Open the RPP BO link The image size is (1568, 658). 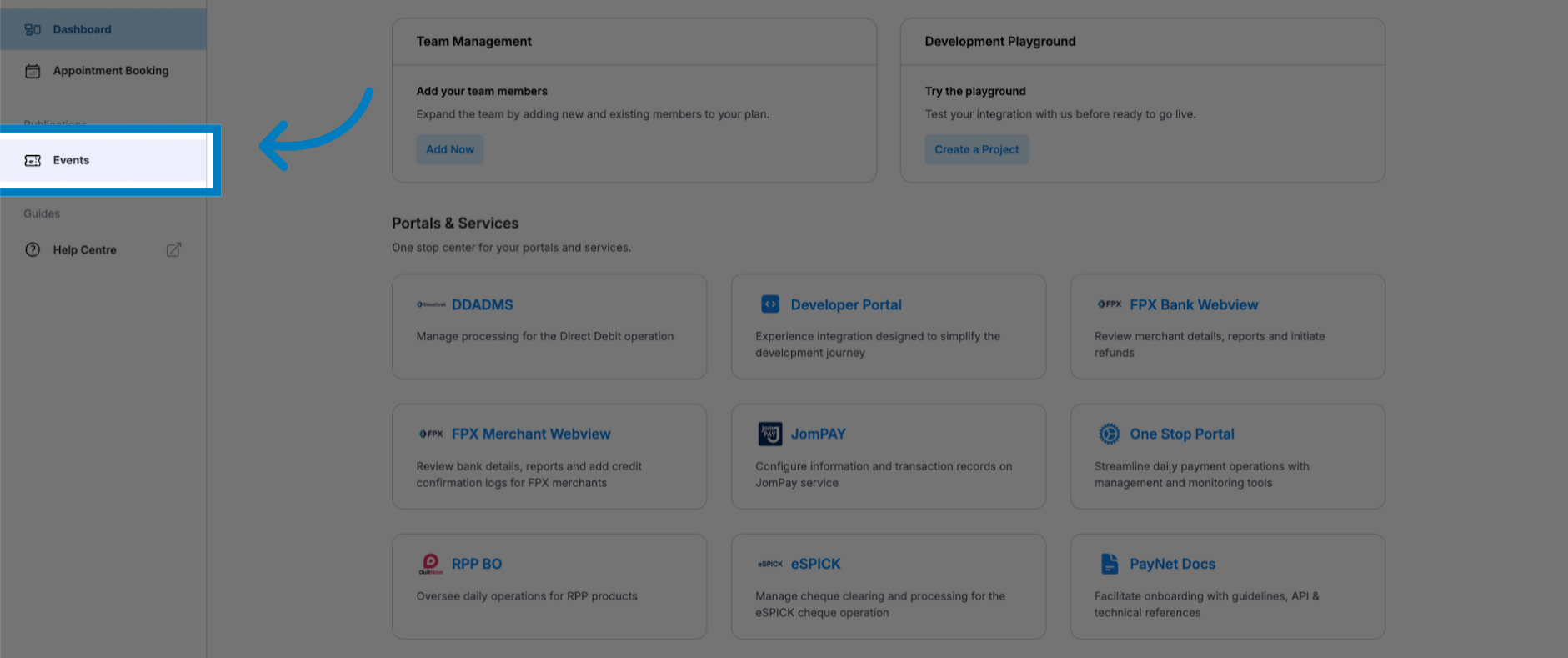(477, 564)
